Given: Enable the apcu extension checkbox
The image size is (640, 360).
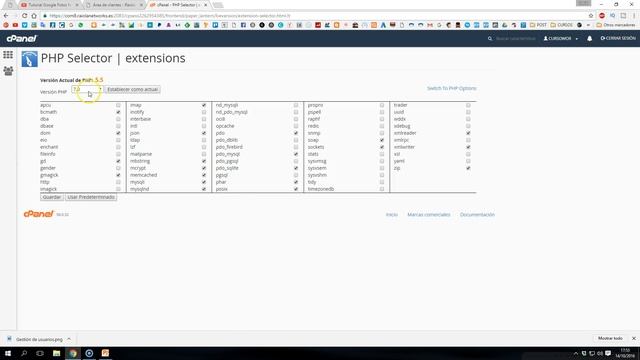Looking at the screenshot, I should coord(118,105).
